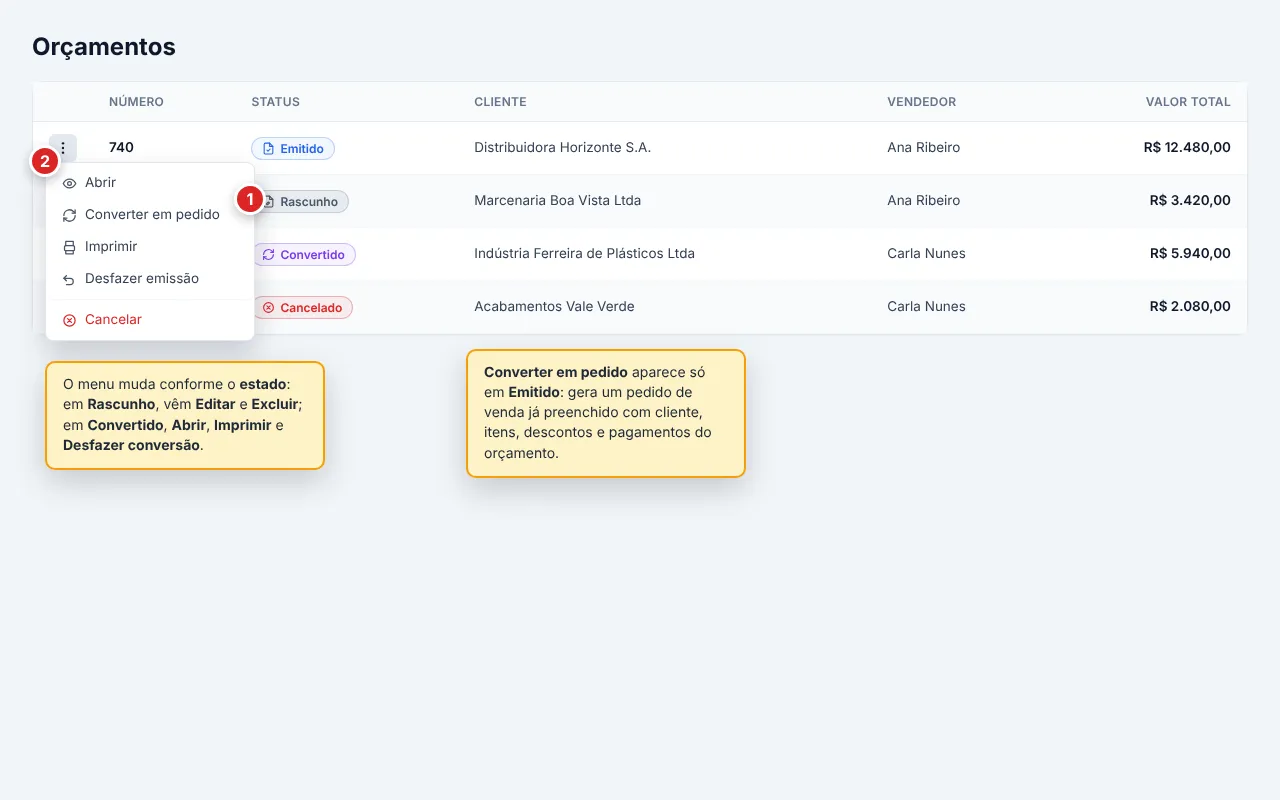Click the value R$ 12.480,00
1280x800 pixels.
[1187, 148]
